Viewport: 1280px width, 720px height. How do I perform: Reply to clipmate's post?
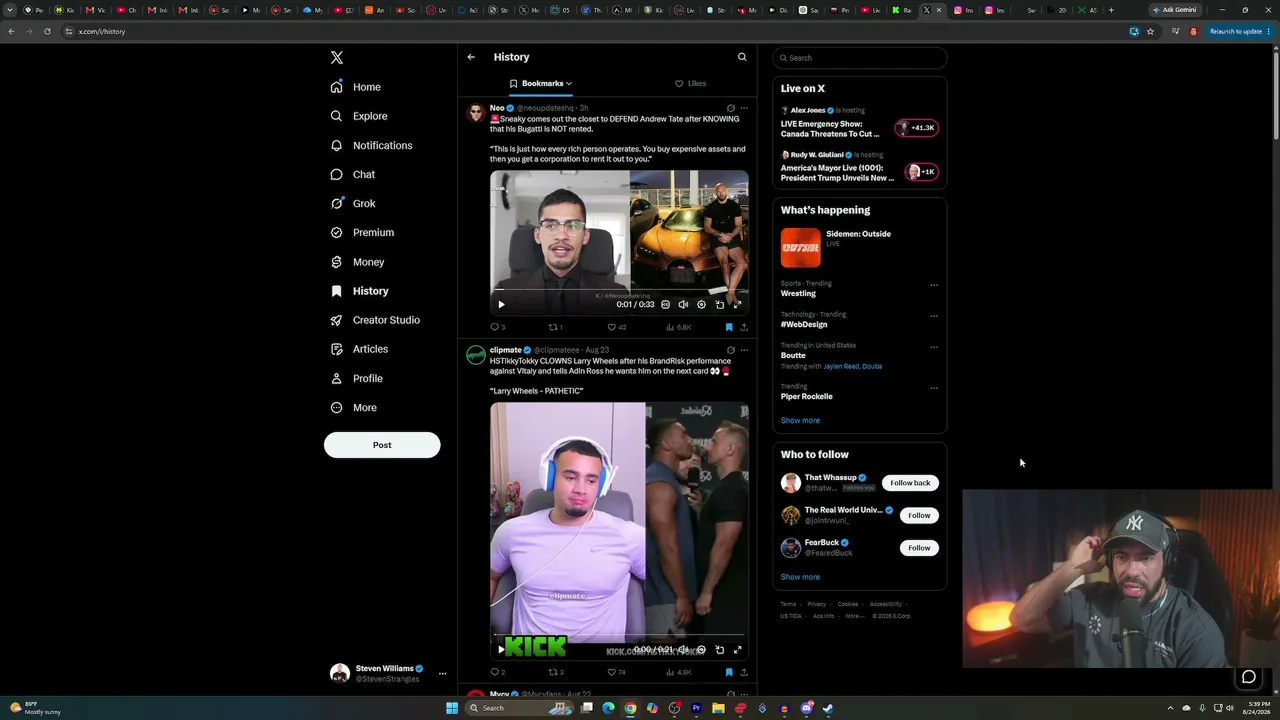[497, 672]
